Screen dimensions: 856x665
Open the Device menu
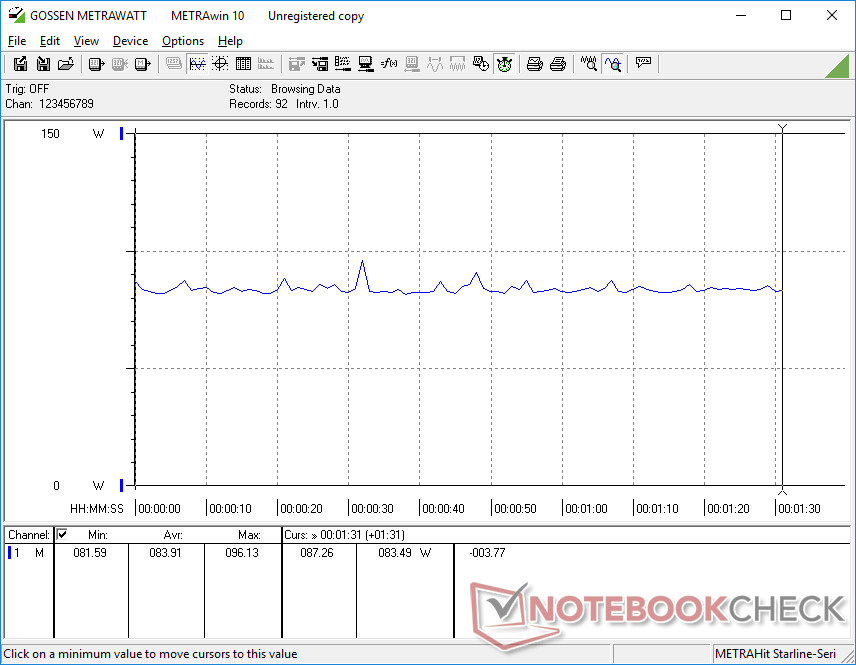(x=130, y=41)
